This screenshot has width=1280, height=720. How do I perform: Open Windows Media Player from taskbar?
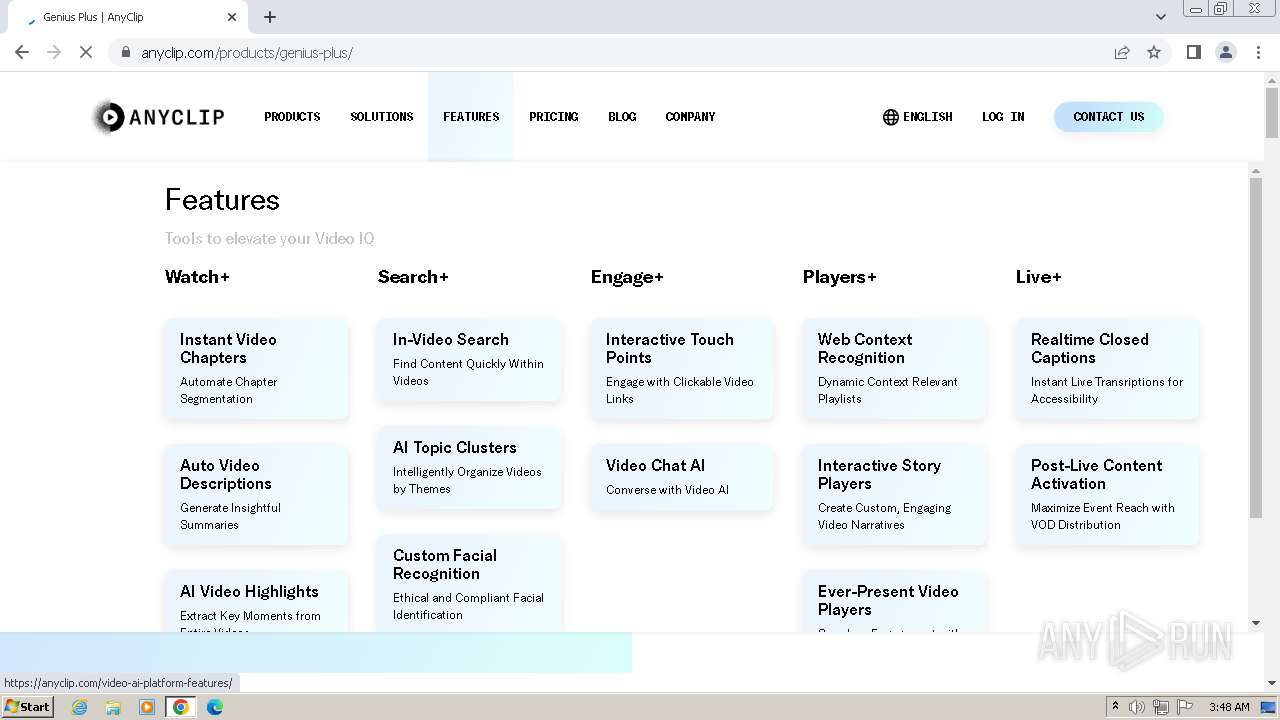point(147,707)
